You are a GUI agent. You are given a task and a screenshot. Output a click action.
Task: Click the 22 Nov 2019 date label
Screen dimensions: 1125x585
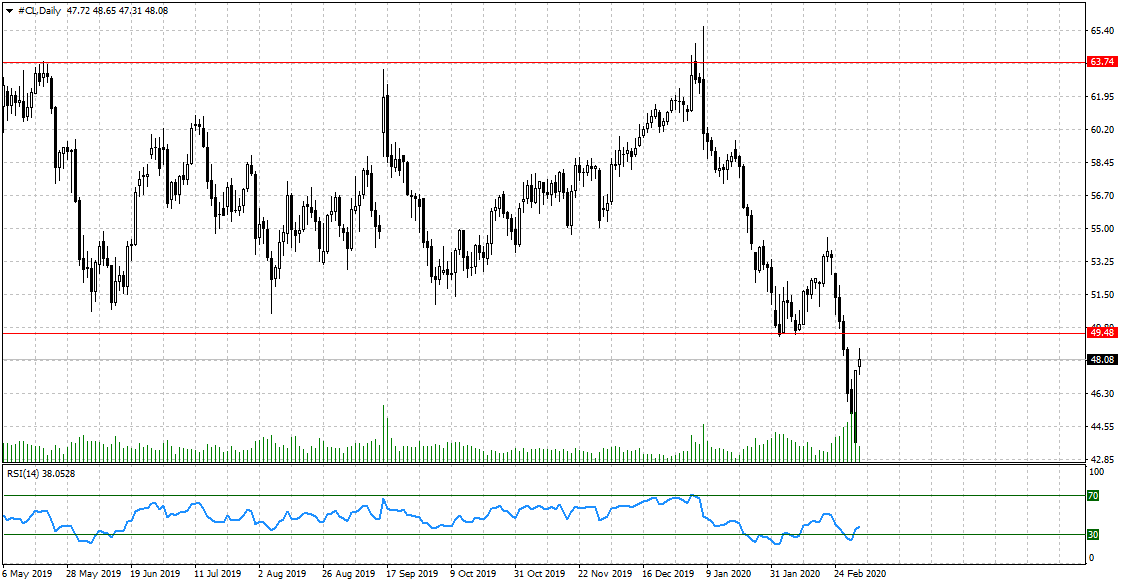point(603,574)
